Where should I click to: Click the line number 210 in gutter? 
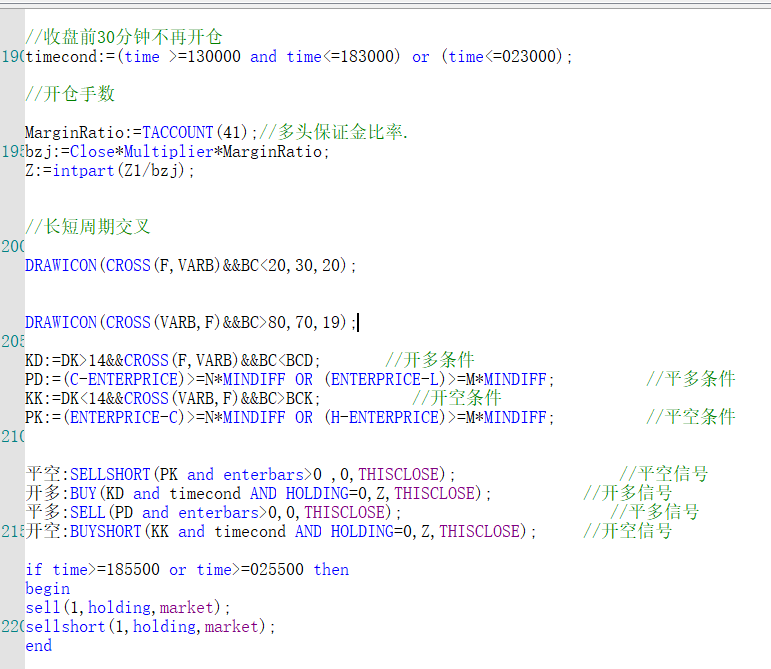pos(13,436)
